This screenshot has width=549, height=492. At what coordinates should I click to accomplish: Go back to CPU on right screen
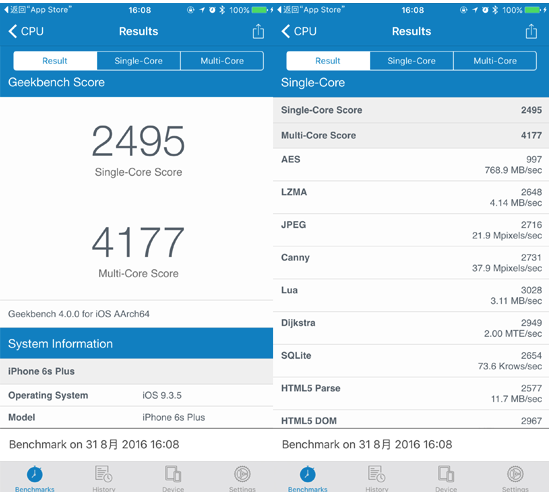point(299,31)
